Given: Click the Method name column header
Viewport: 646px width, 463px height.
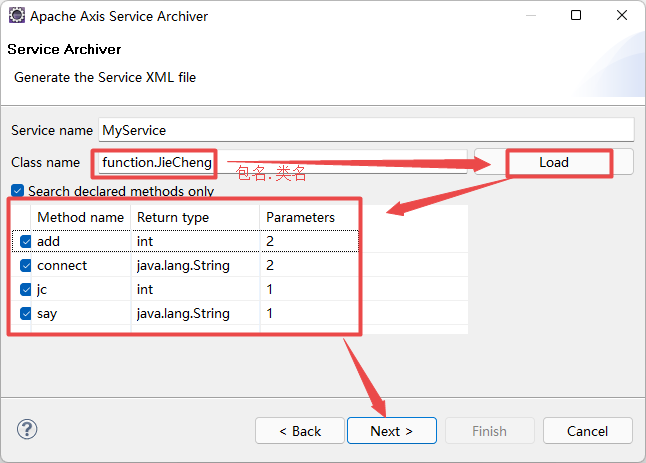Looking at the screenshot, I should point(81,217).
